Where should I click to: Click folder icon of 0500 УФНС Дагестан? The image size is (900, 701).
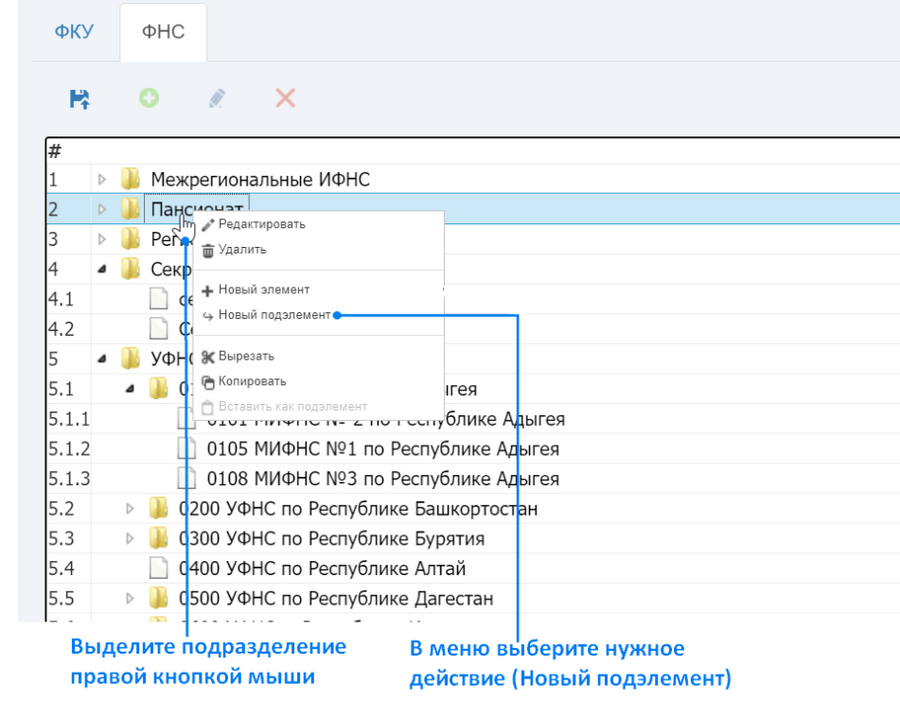click(158, 598)
